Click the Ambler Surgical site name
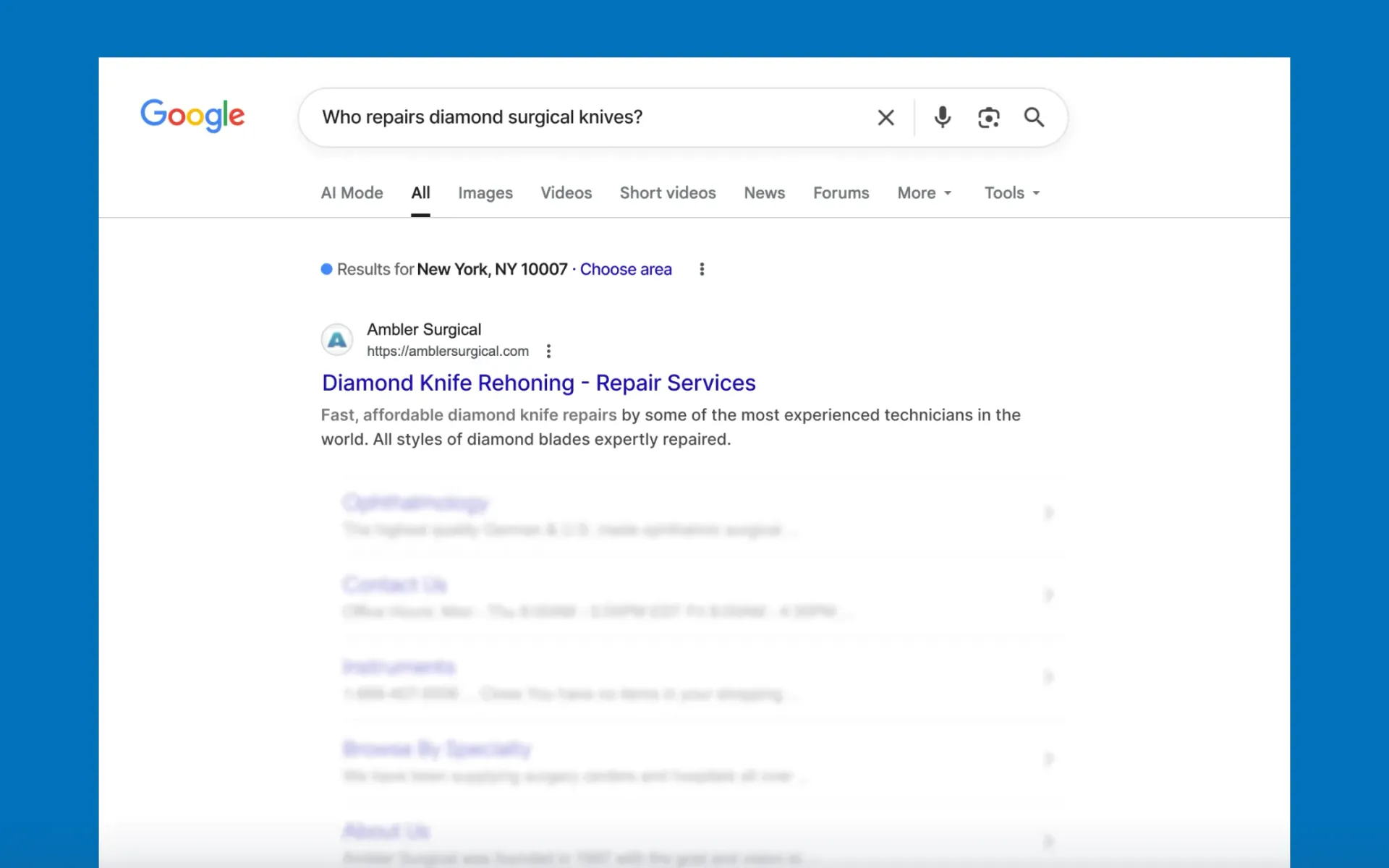Image resolution: width=1389 pixels, height=868 pixels. pyautogui.click(x=424, y=329)
